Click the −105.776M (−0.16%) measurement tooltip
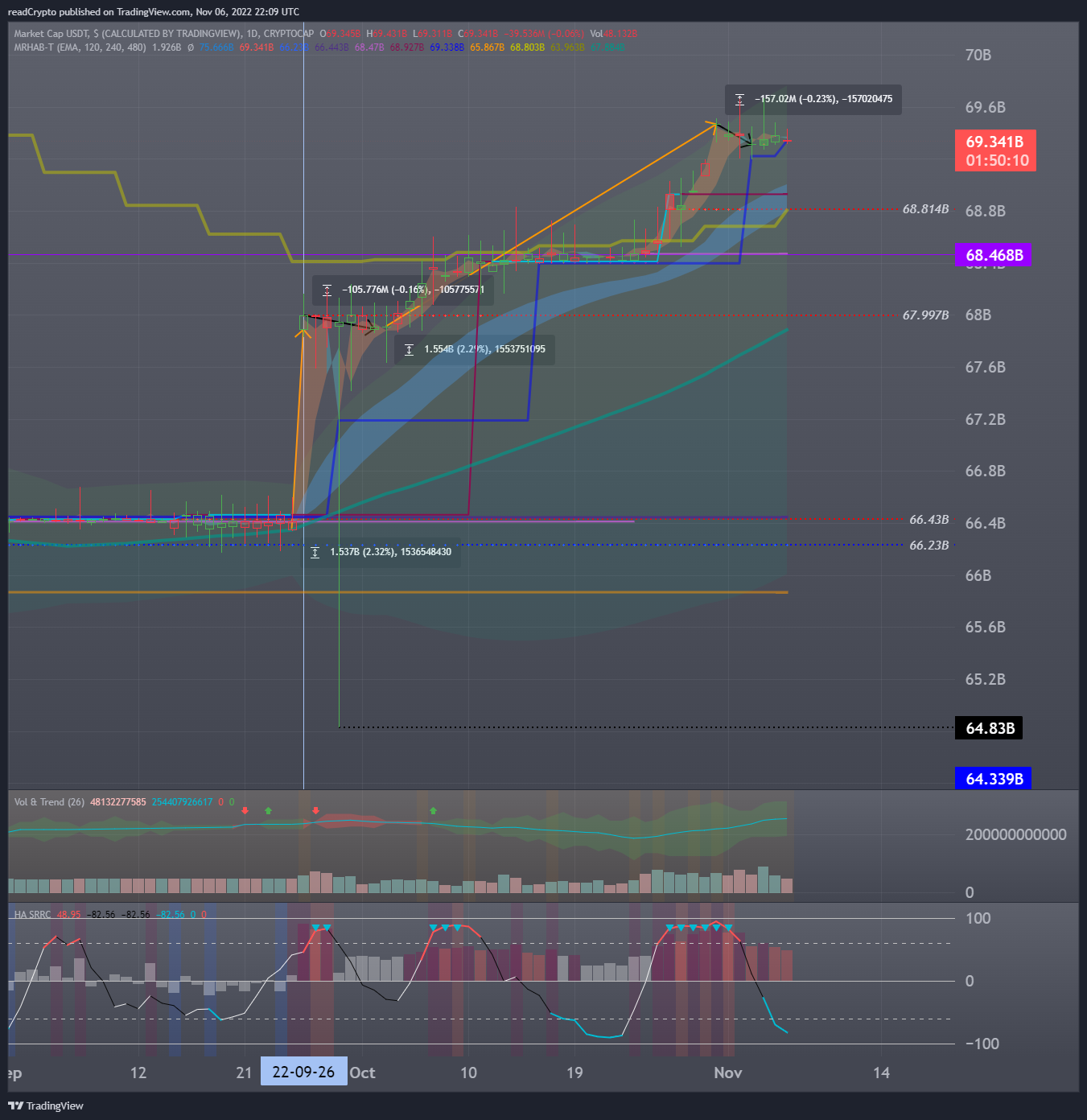 click(x=403, y=290)
